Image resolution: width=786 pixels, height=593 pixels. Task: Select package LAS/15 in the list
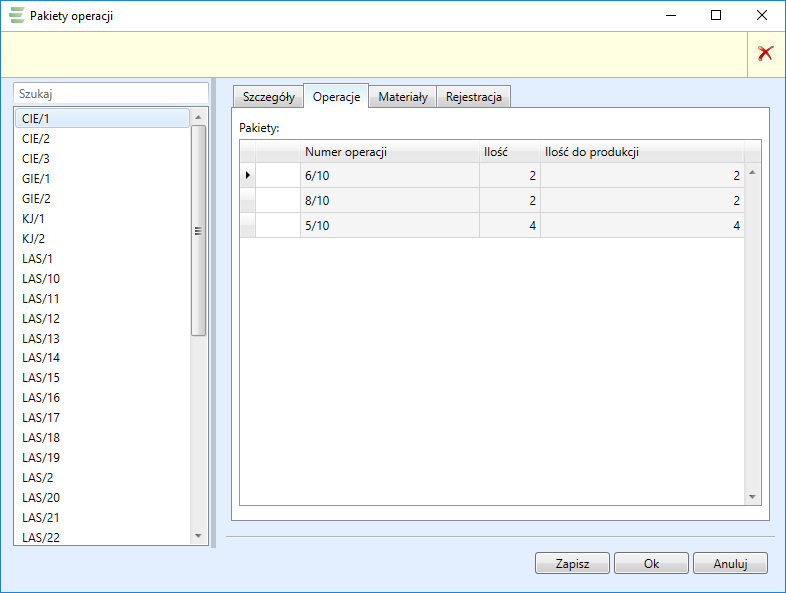[x=41, y=377]
